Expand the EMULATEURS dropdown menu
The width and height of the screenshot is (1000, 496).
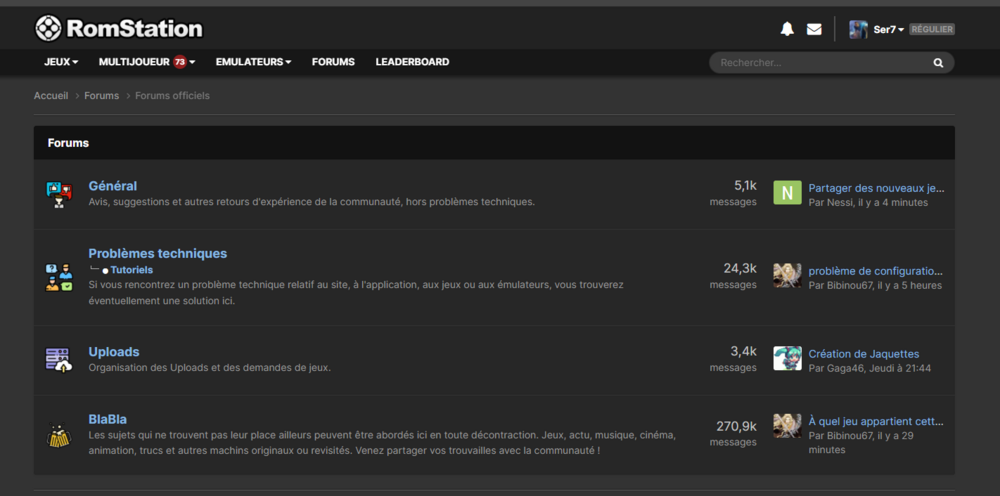(253, 62)
